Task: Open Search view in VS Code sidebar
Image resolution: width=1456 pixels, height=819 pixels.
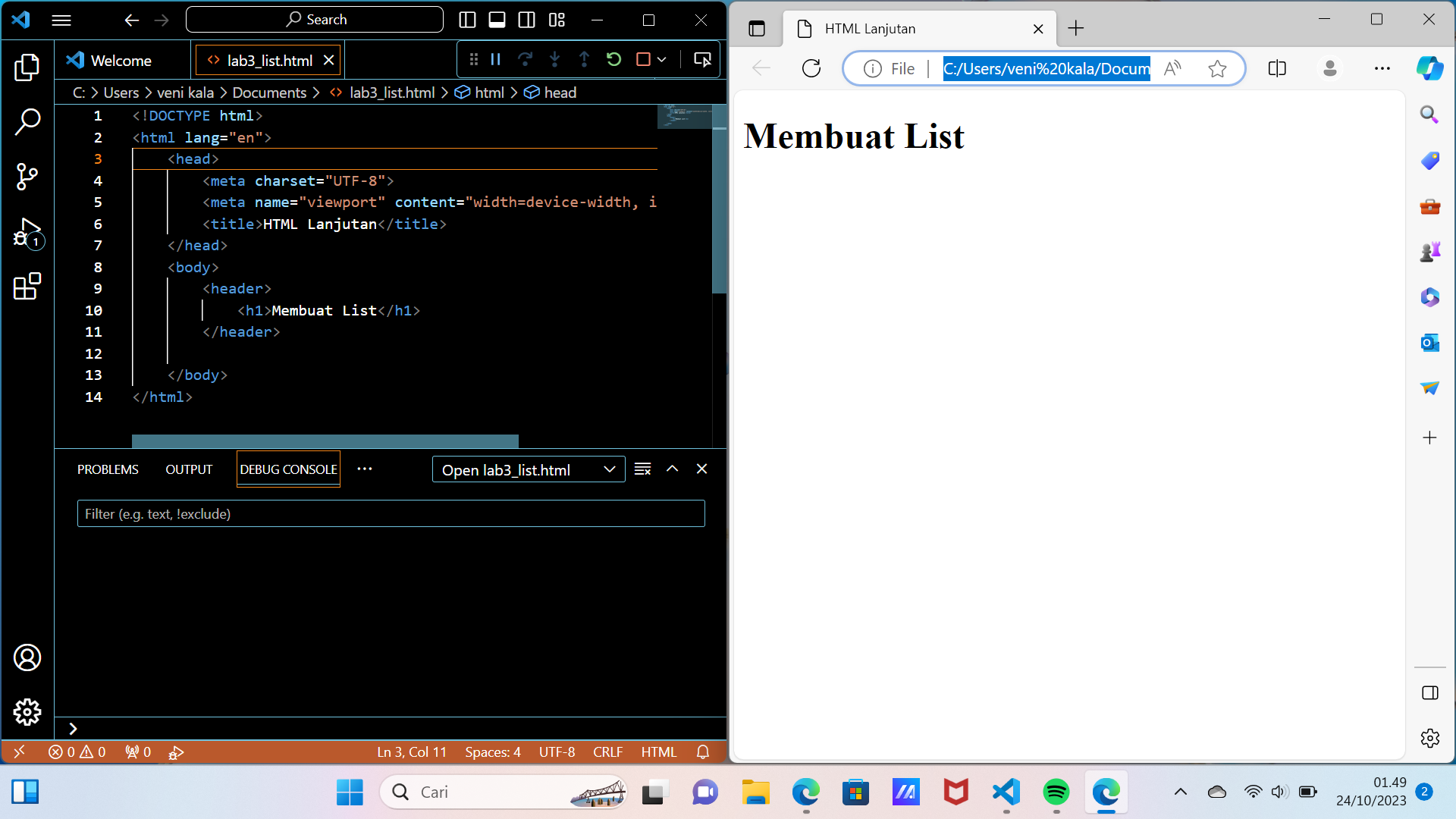Action: pos(28,121)
